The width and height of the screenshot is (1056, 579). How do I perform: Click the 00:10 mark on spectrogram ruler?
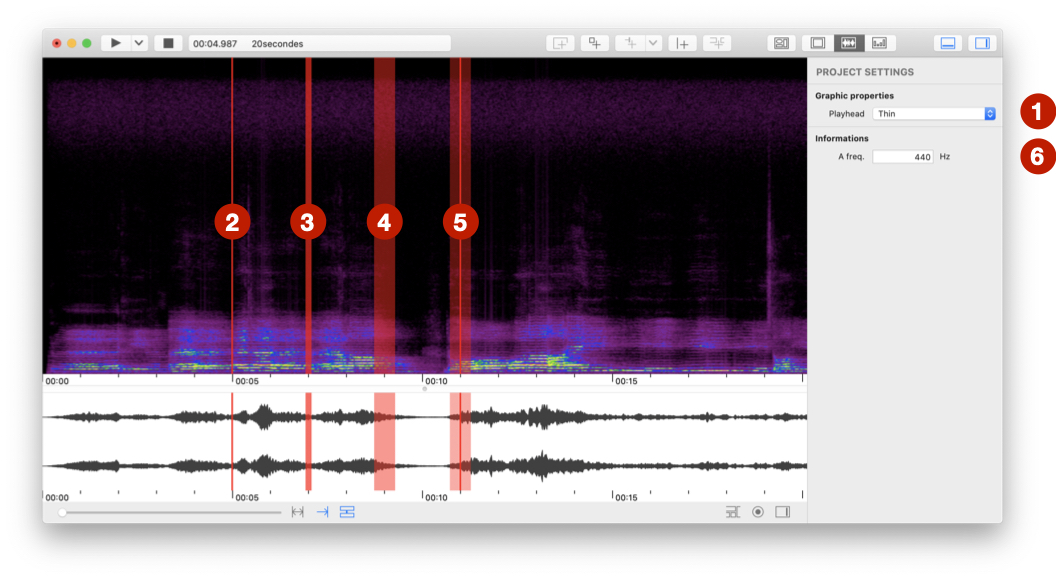pyautogui.click(x=436, y=381)
